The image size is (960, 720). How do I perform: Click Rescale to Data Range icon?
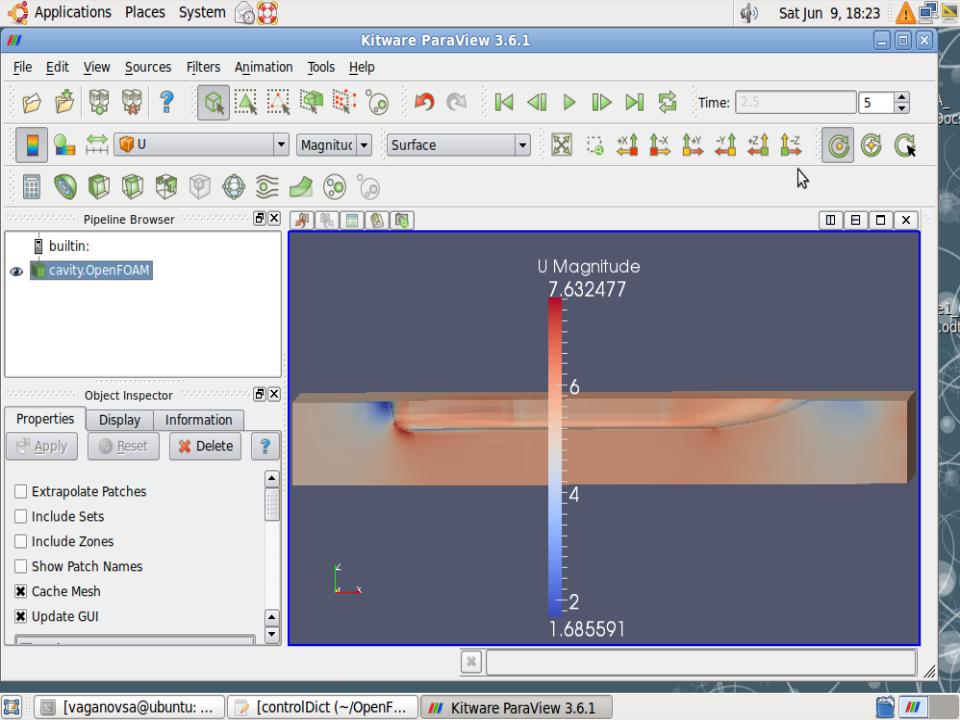click(97, 145)
